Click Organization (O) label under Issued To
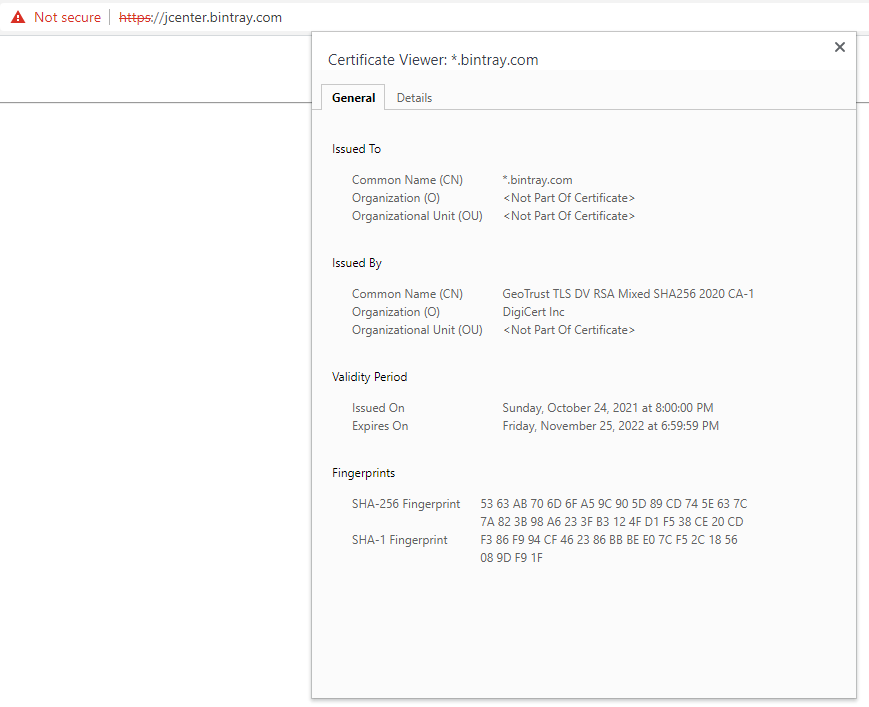The height and width of the screenshot is (707, 869). click(396, 198)
